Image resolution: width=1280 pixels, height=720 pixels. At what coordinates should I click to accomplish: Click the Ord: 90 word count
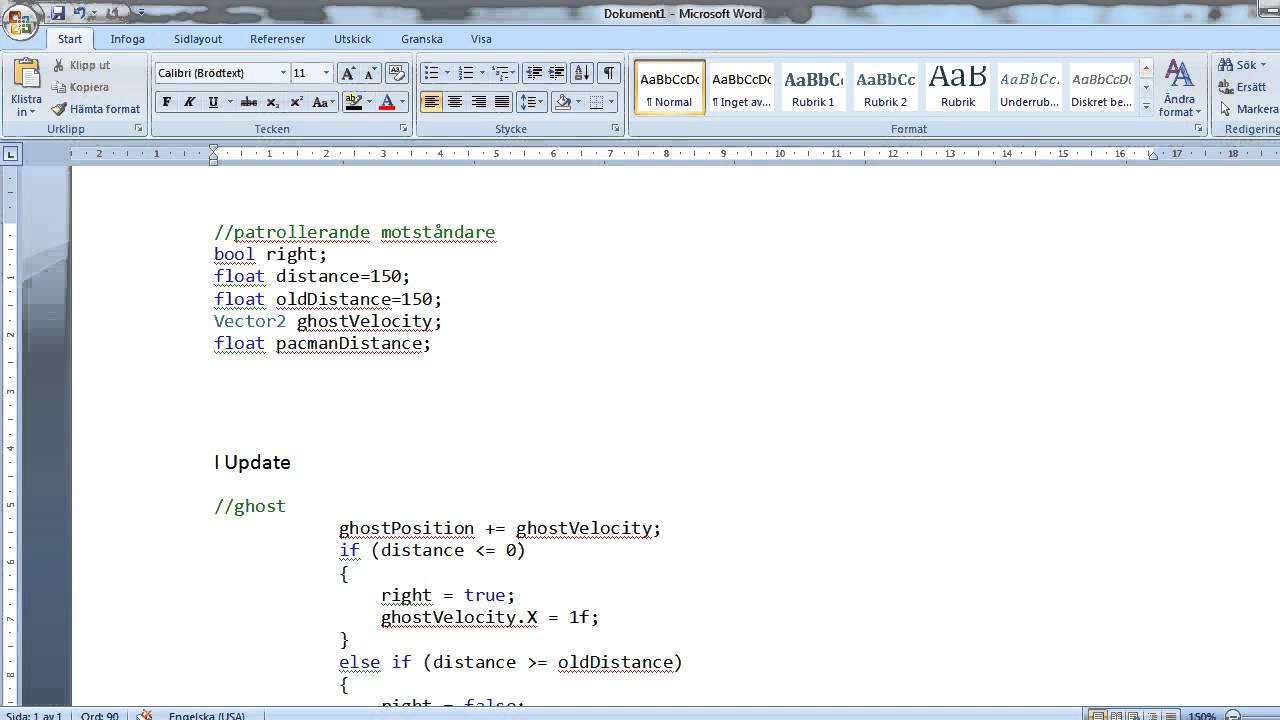pyautogui.click(x=99, y=715)
